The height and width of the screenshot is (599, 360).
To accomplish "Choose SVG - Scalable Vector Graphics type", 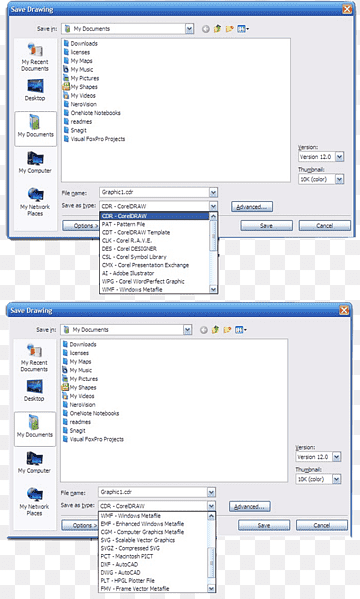I will (x=153, y=540).
